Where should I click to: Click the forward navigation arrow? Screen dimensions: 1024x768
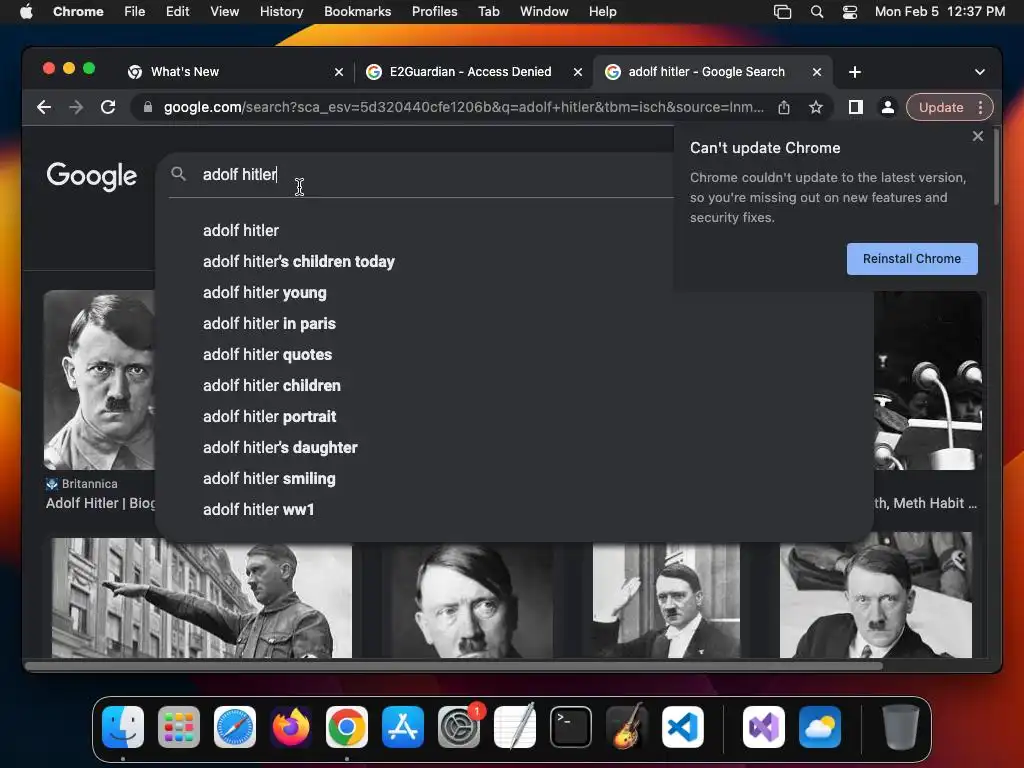(76, 107)
